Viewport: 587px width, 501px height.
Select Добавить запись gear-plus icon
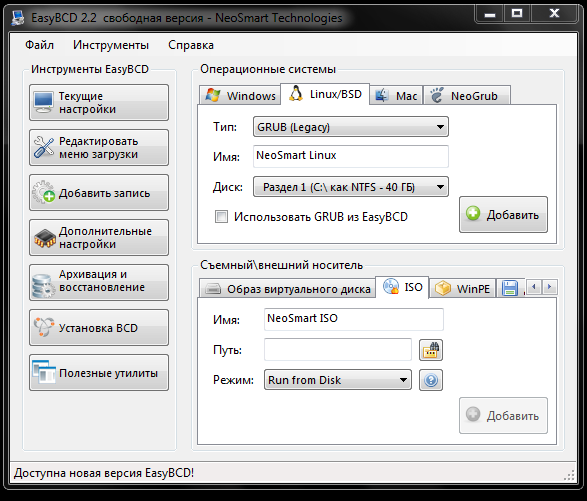click(43, 192)
